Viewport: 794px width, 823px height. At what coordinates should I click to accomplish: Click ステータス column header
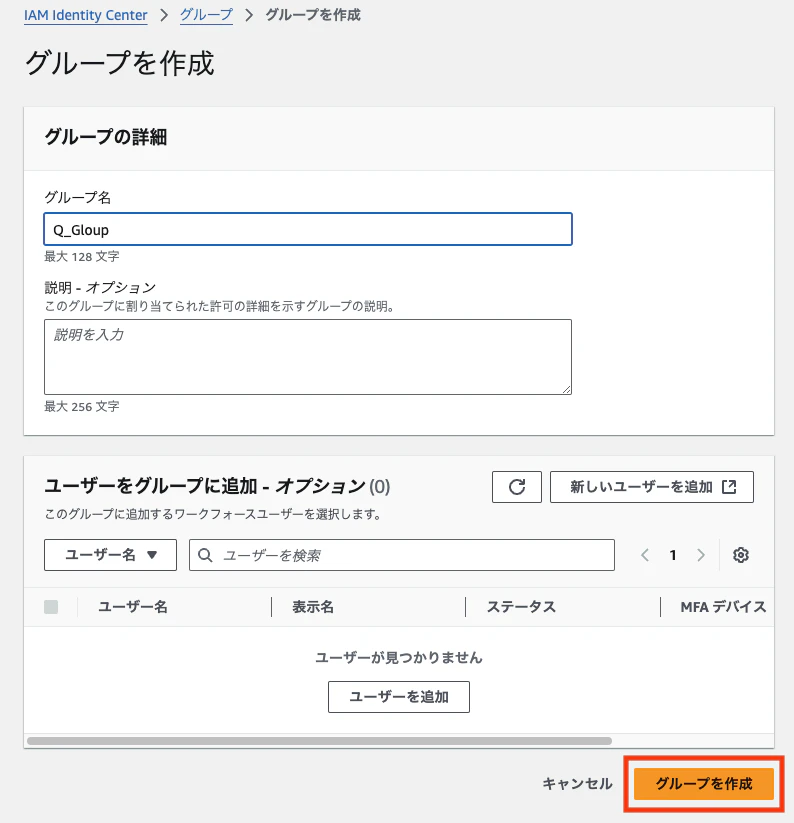coord(521,607)
